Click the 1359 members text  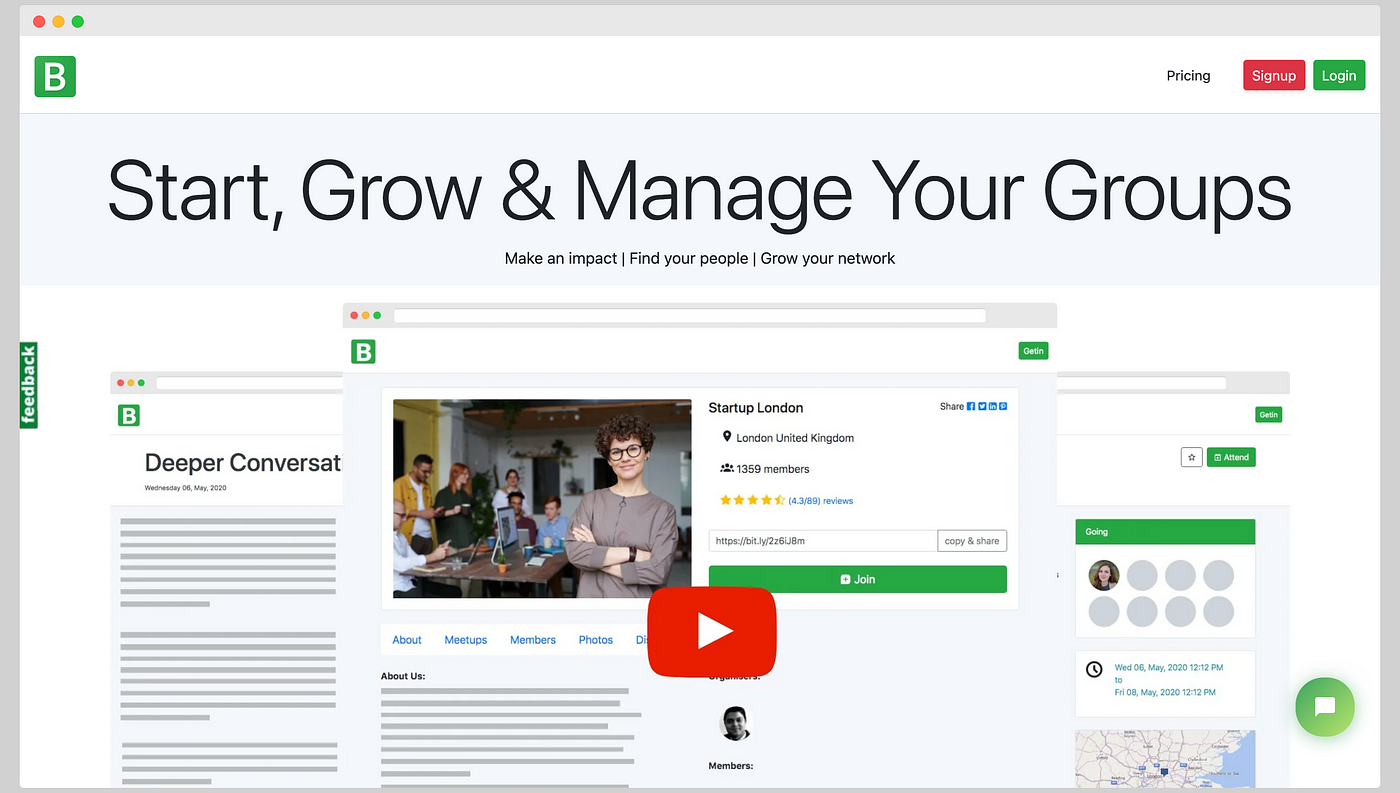click(773, 469)
